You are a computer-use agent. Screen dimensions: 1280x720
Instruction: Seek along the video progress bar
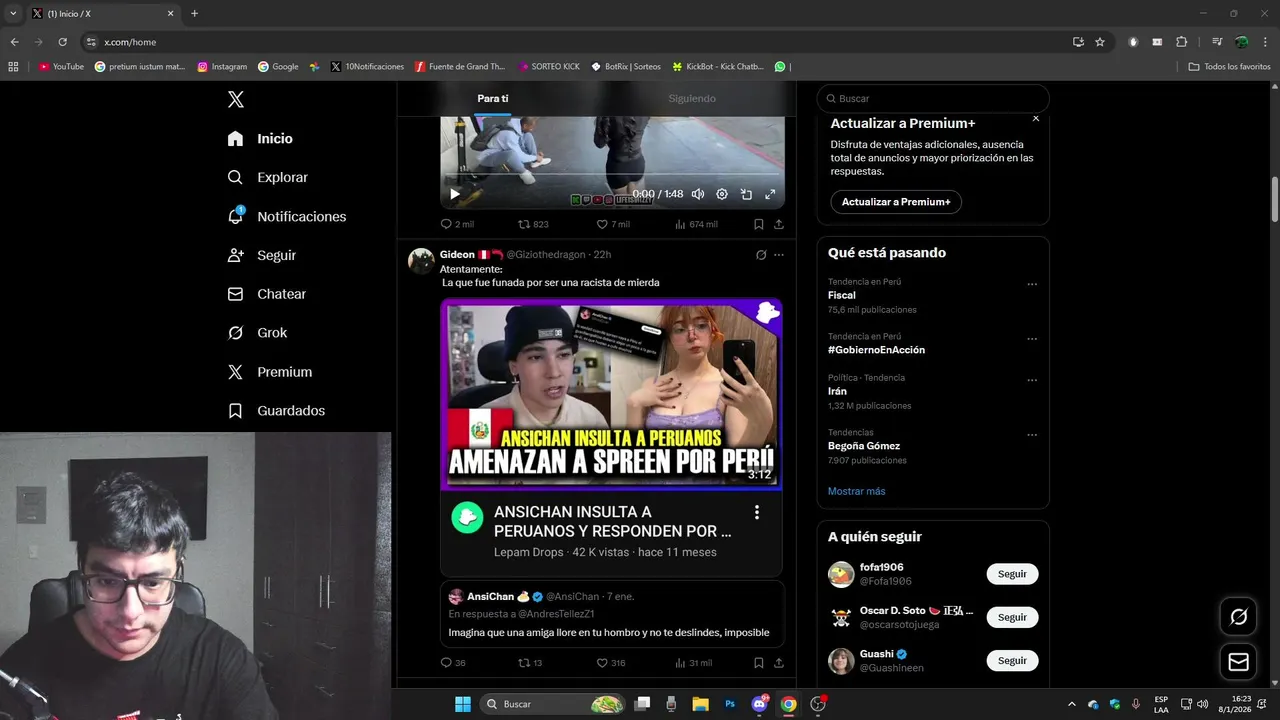click(x=612, y=176)
